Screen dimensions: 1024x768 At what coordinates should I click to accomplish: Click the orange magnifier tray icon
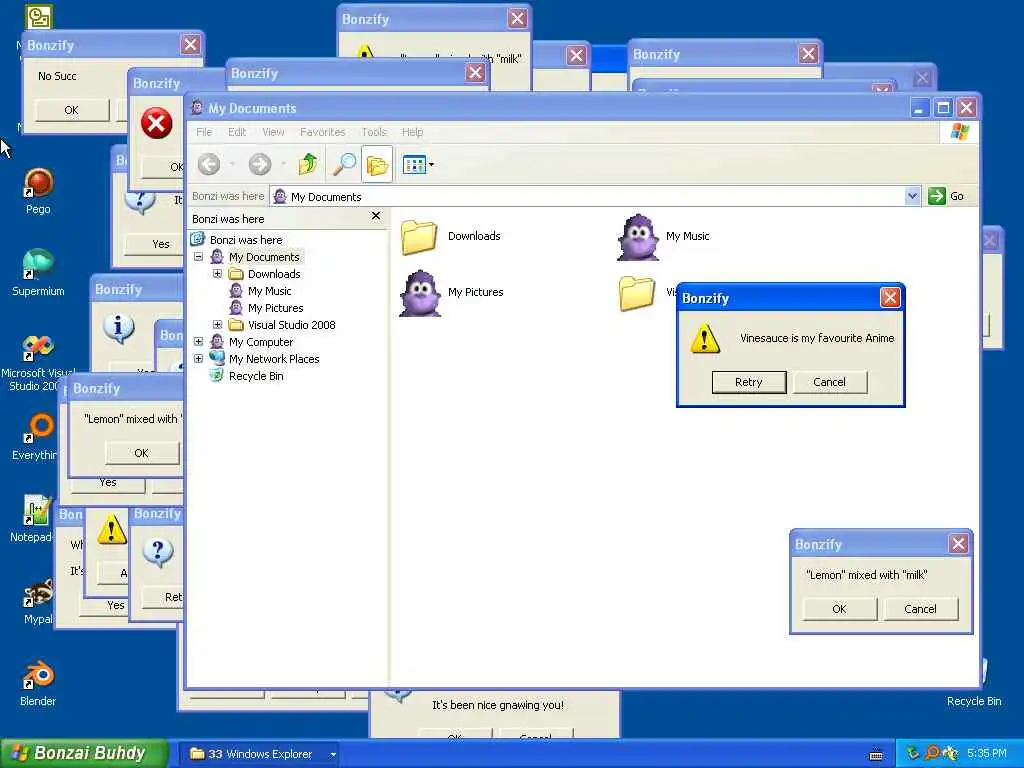(x=932, y=753)
